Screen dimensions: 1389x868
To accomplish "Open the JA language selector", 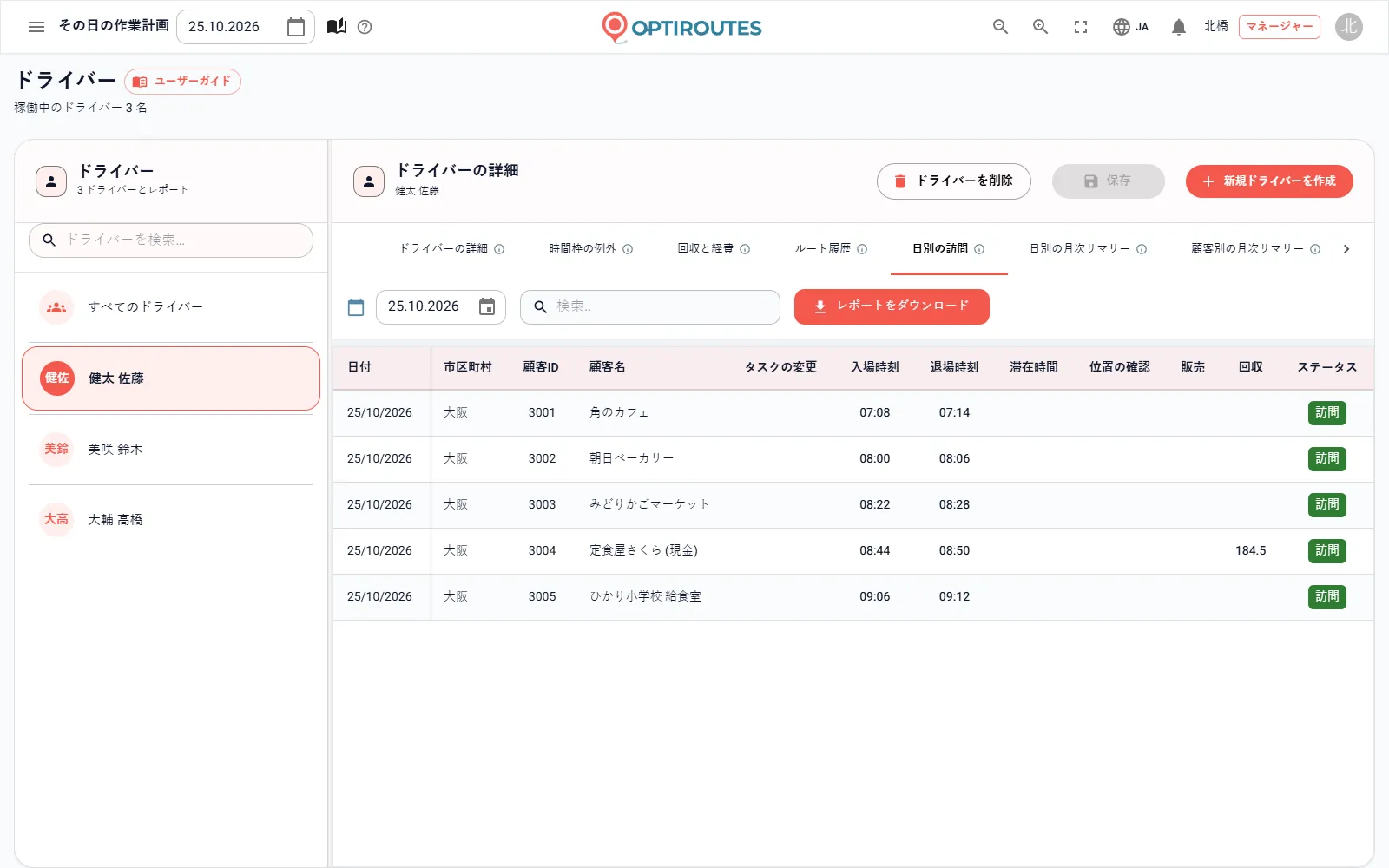I will pos(1130,27).
